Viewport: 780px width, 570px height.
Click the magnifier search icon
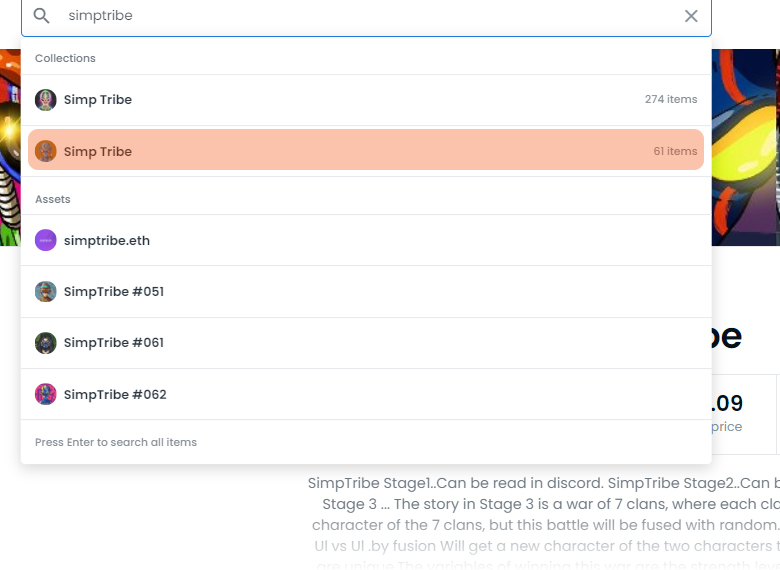point(41,16)
